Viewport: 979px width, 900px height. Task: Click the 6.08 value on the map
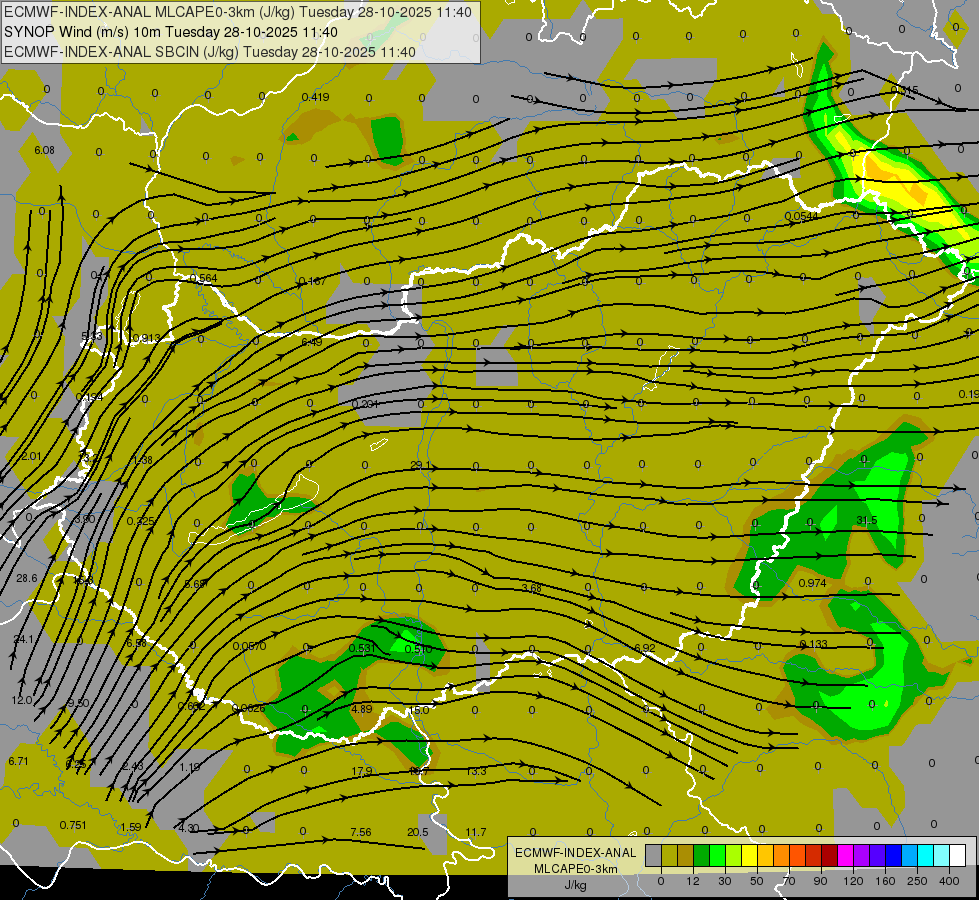pos(44,150)
